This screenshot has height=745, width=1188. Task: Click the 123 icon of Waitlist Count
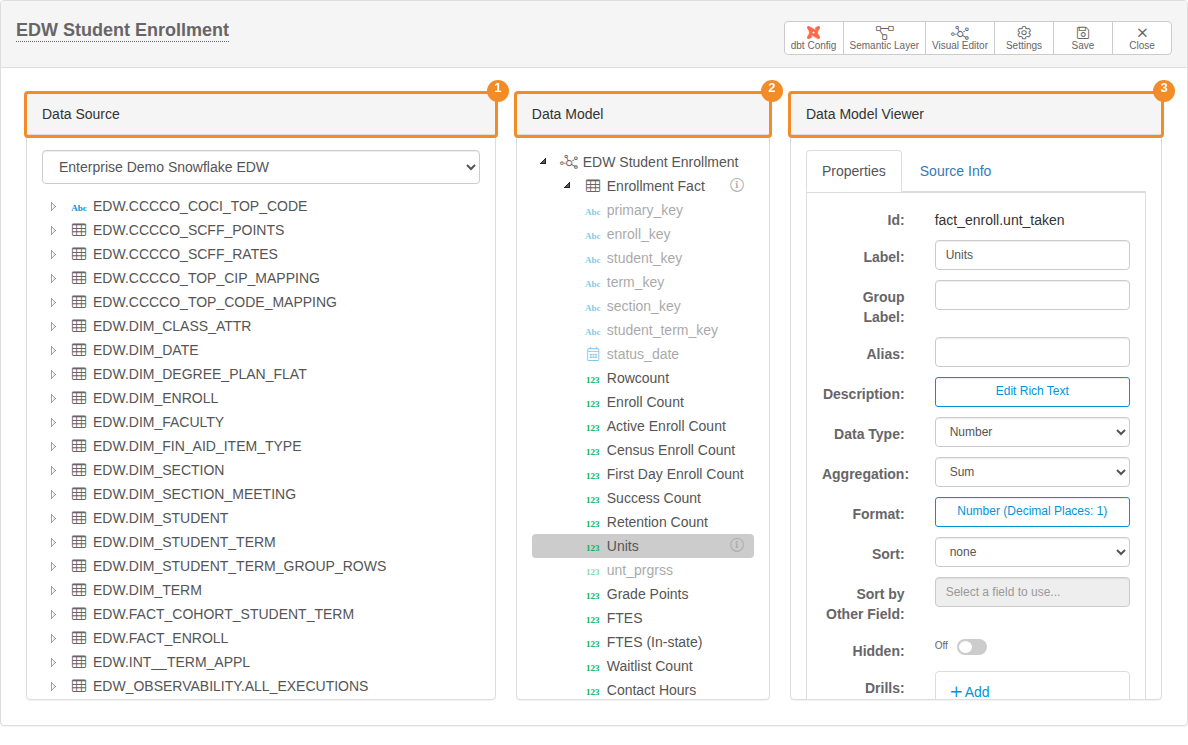592,668
